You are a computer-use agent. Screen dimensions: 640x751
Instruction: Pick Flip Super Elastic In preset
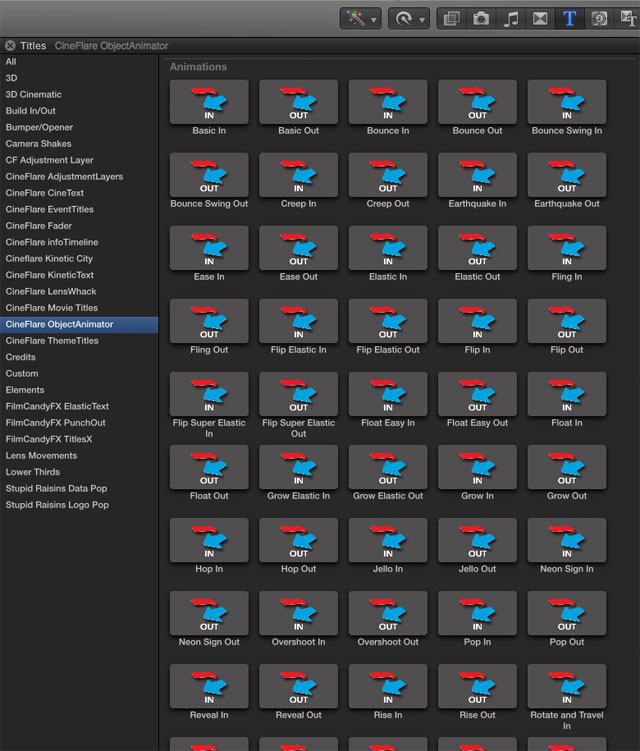pos(209,394)
